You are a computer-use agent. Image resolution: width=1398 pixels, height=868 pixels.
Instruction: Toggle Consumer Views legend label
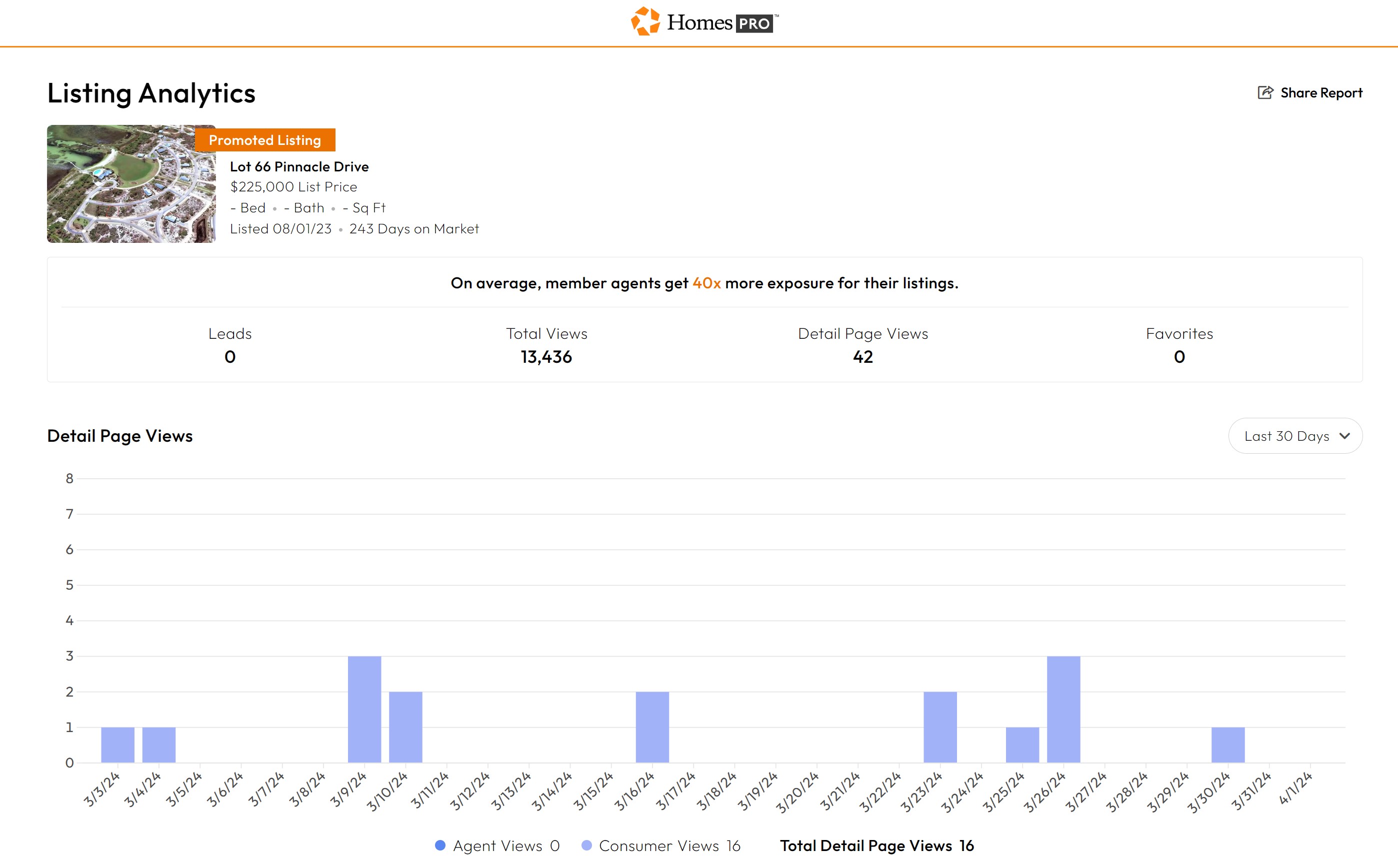(x=659, y=846)
